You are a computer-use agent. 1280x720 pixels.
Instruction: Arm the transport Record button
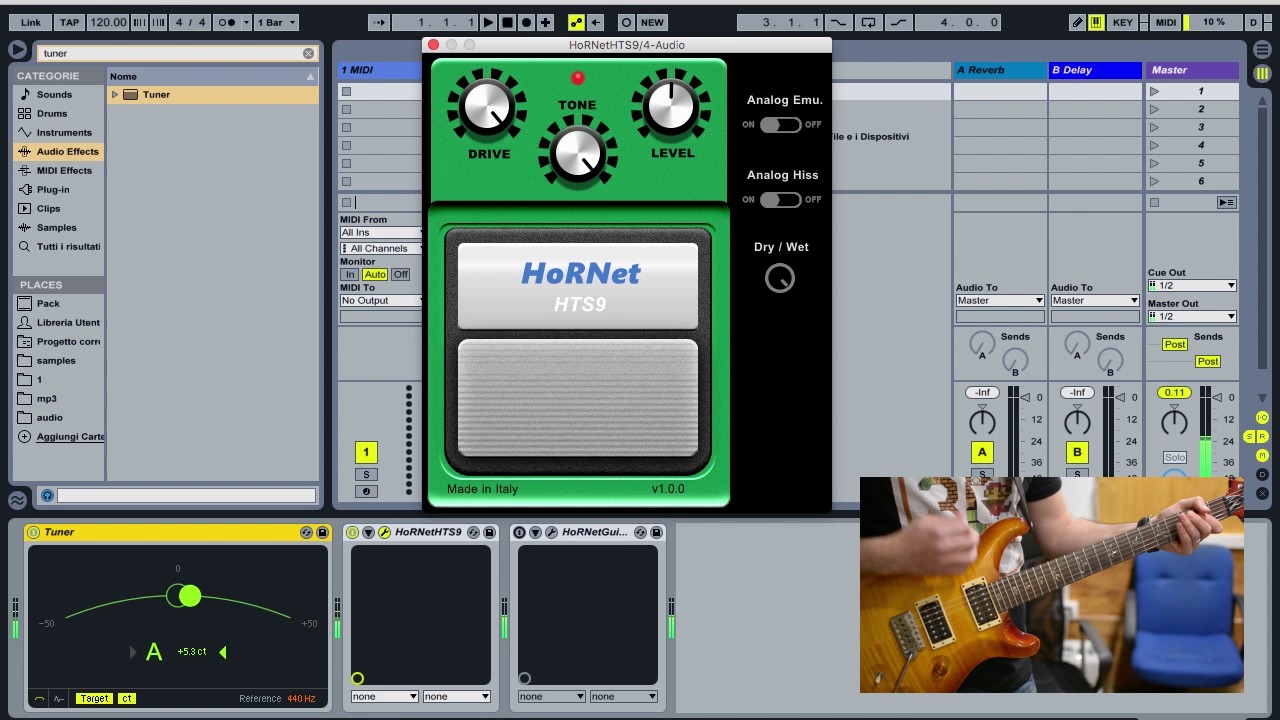(x=526, y=22)
